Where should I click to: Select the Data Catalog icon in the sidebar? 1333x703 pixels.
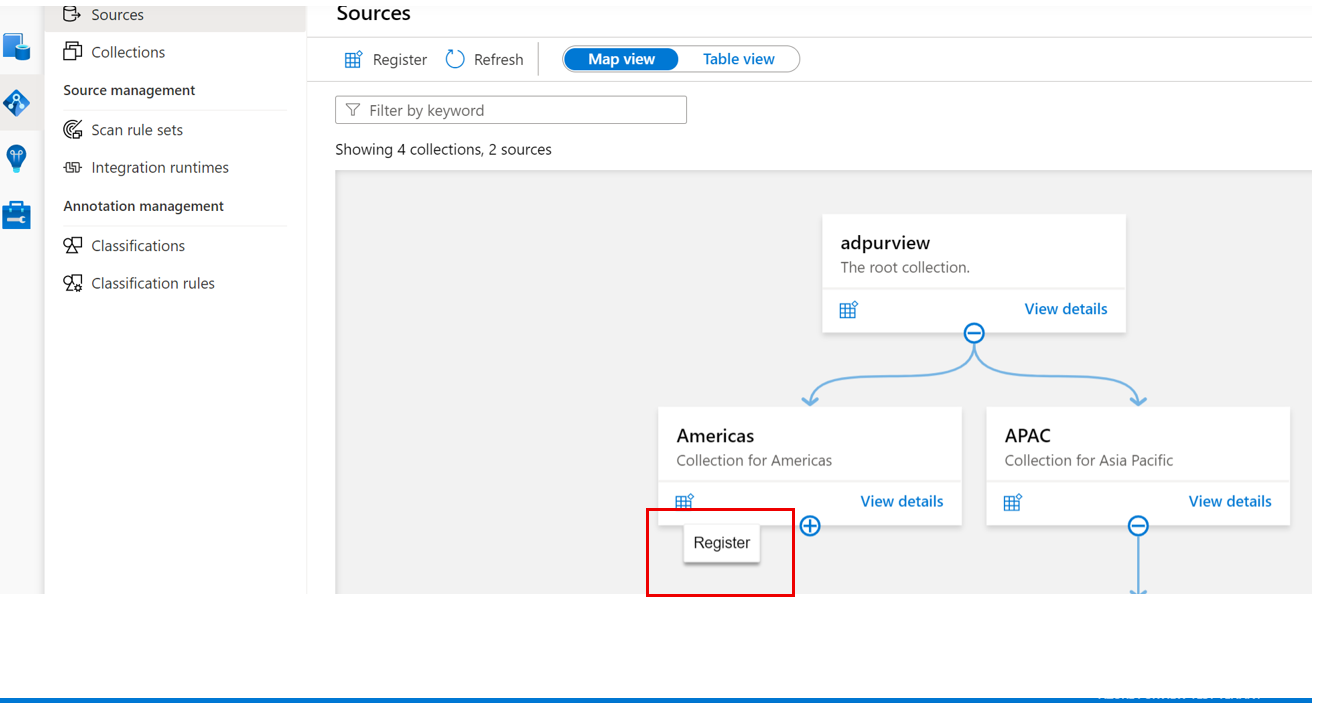tap(16, 47)
